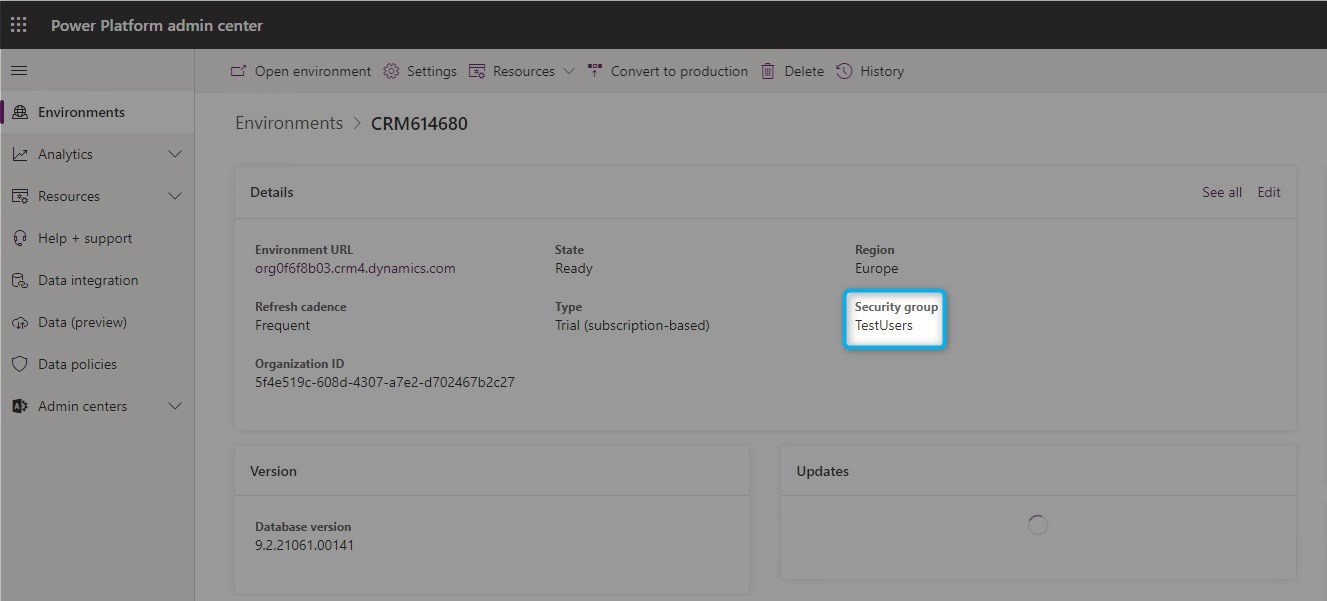Click Convert to production
This screenshot has width=1327, height=601.
[667, 71]
